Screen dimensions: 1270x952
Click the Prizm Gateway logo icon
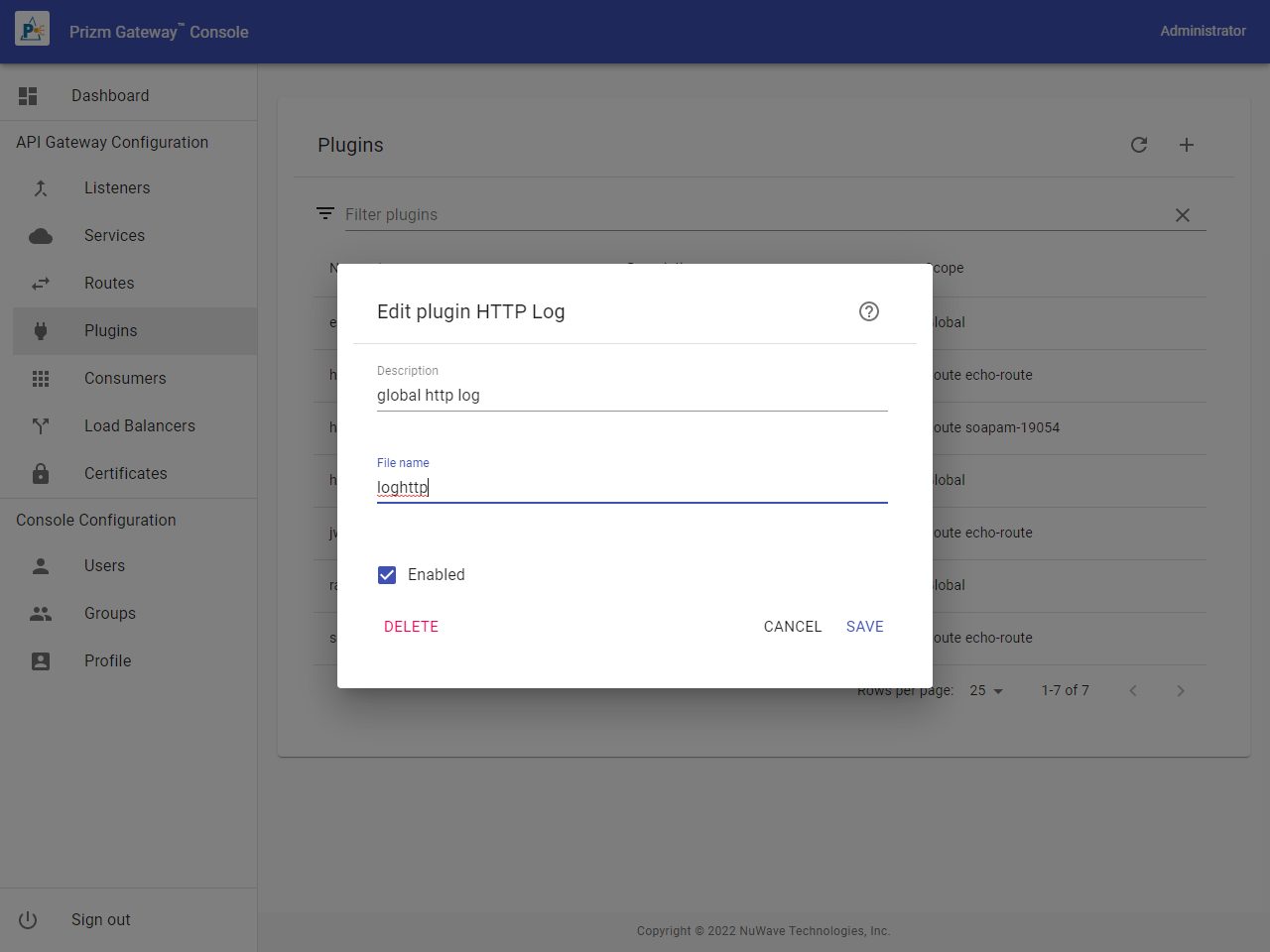32,30
